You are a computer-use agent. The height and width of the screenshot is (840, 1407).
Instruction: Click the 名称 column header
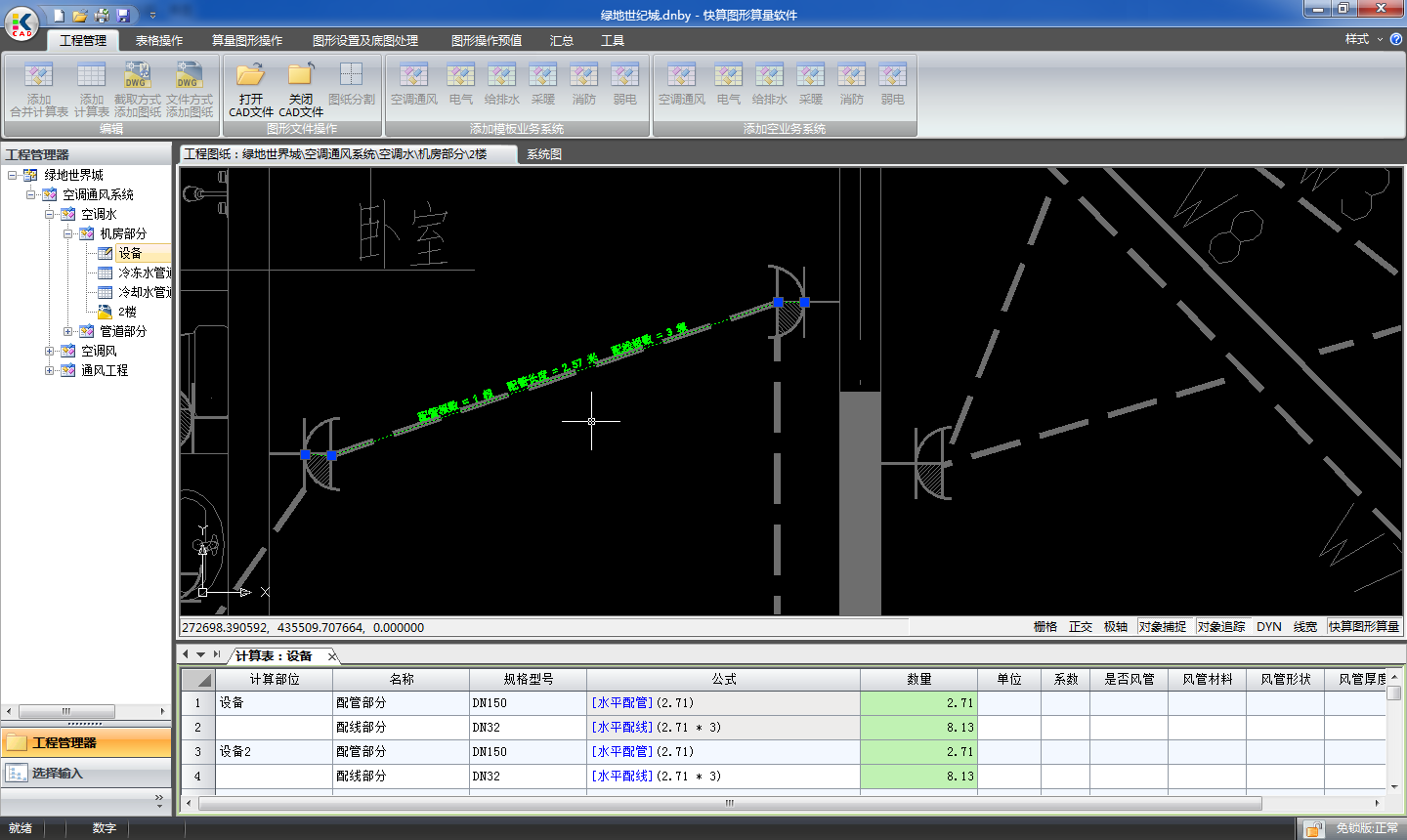coord(402,679)
